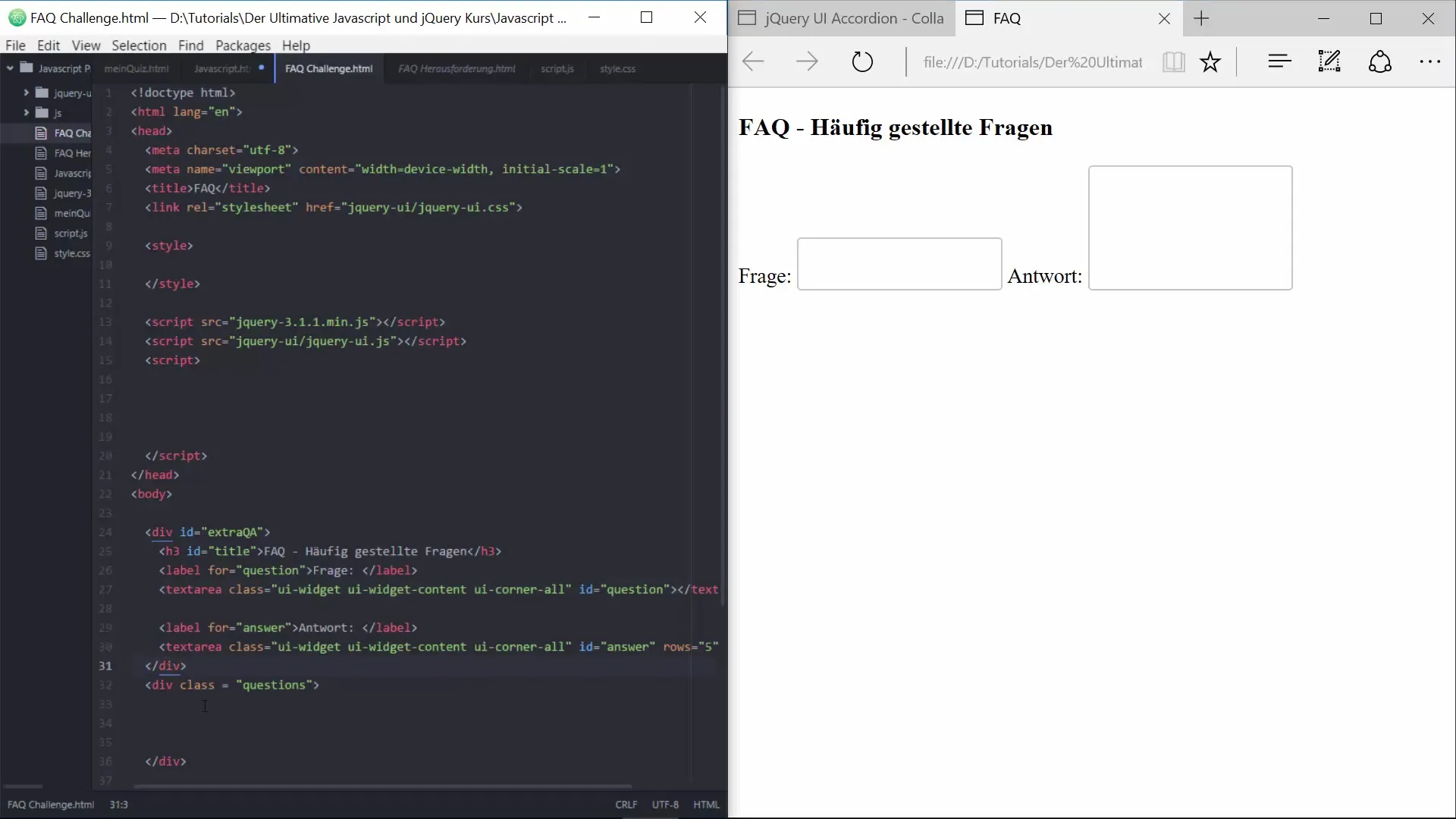Screen dimensions: 1456x819
Task: Close the FAQ browser tab
Action: point(1164,19)
